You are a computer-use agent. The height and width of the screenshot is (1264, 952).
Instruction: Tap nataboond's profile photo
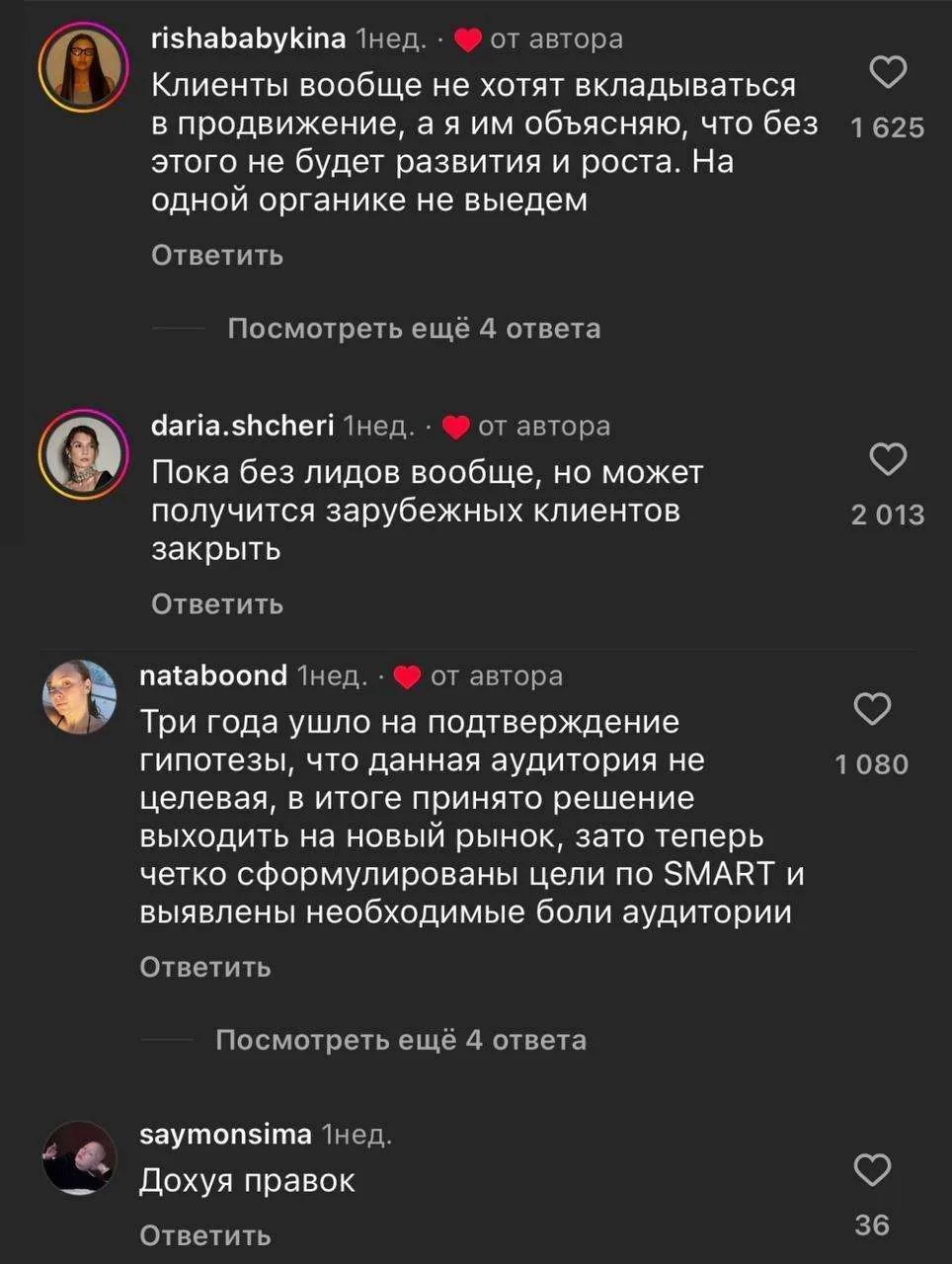click(x=79, y=698)
